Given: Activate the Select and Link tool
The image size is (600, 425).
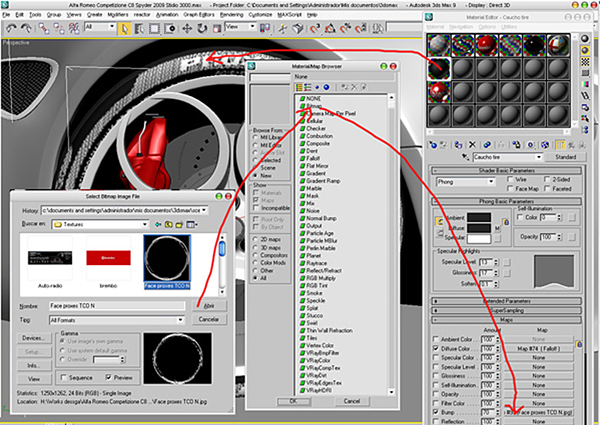Looking at the screenshot, I should coord(44,28).
